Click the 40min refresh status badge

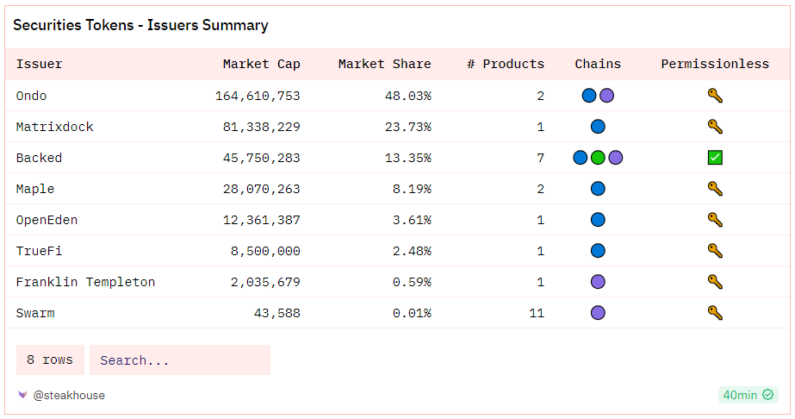coord(747,395)
